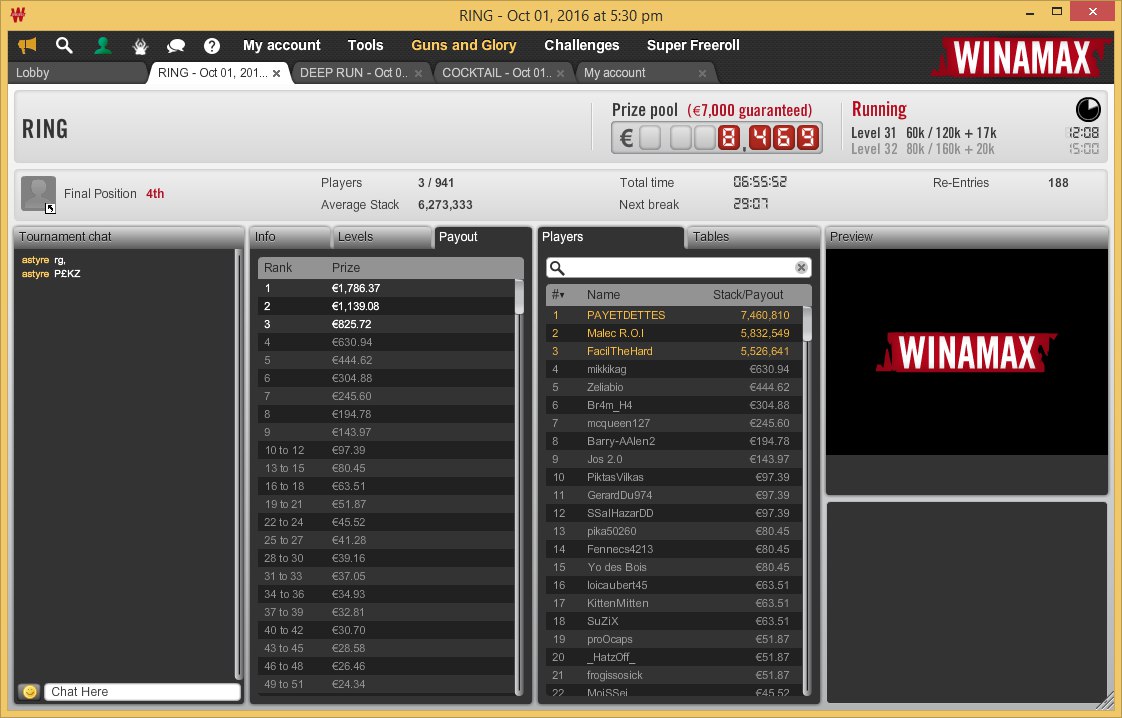Click the megaphone announcements icon
Image resolution: width=1122 pixels, height=718 pixels.
coord(27,46)
